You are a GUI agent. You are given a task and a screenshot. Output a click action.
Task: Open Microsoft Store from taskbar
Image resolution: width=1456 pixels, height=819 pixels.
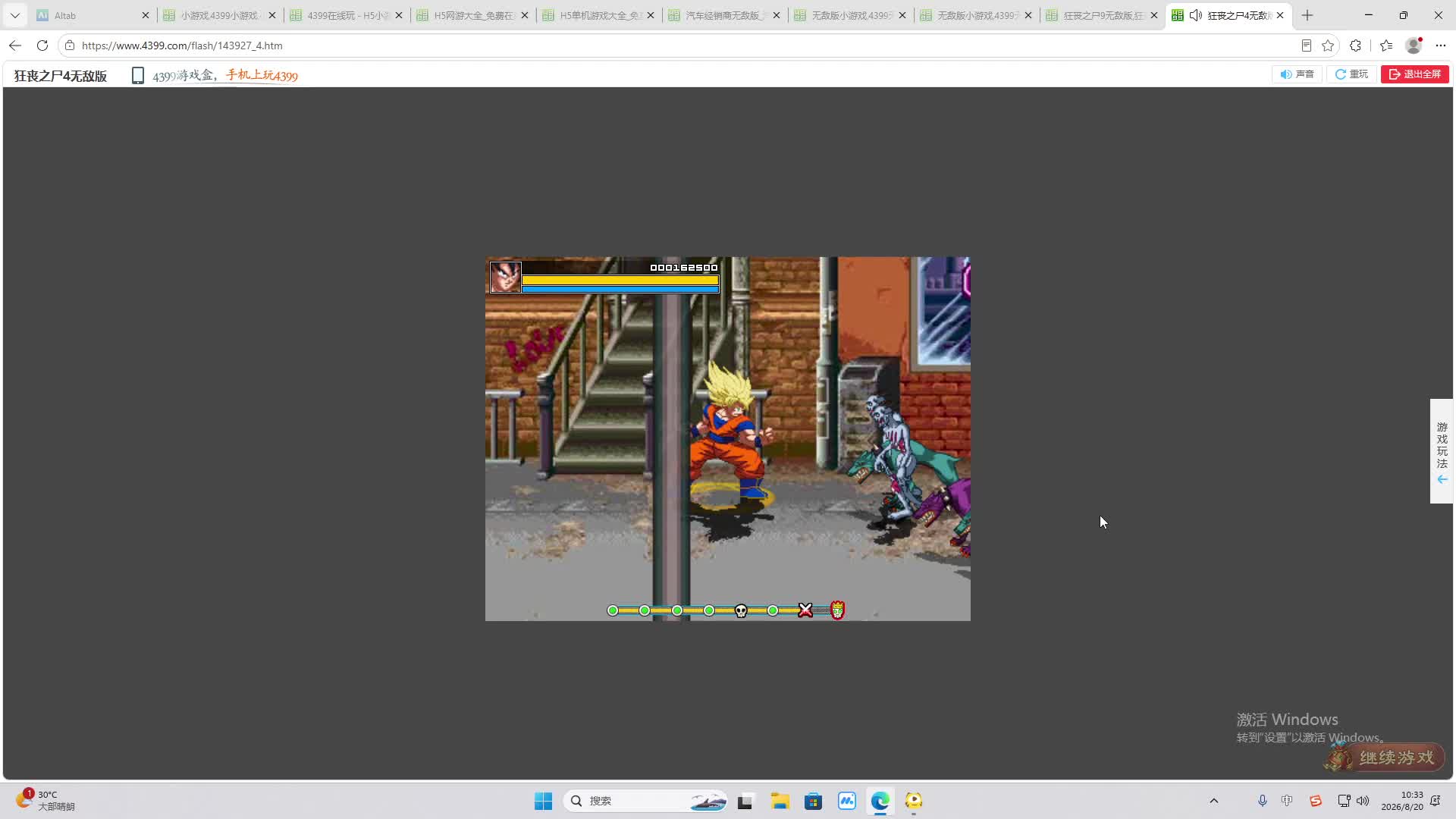pyautogui.click(x=813, y=801)
